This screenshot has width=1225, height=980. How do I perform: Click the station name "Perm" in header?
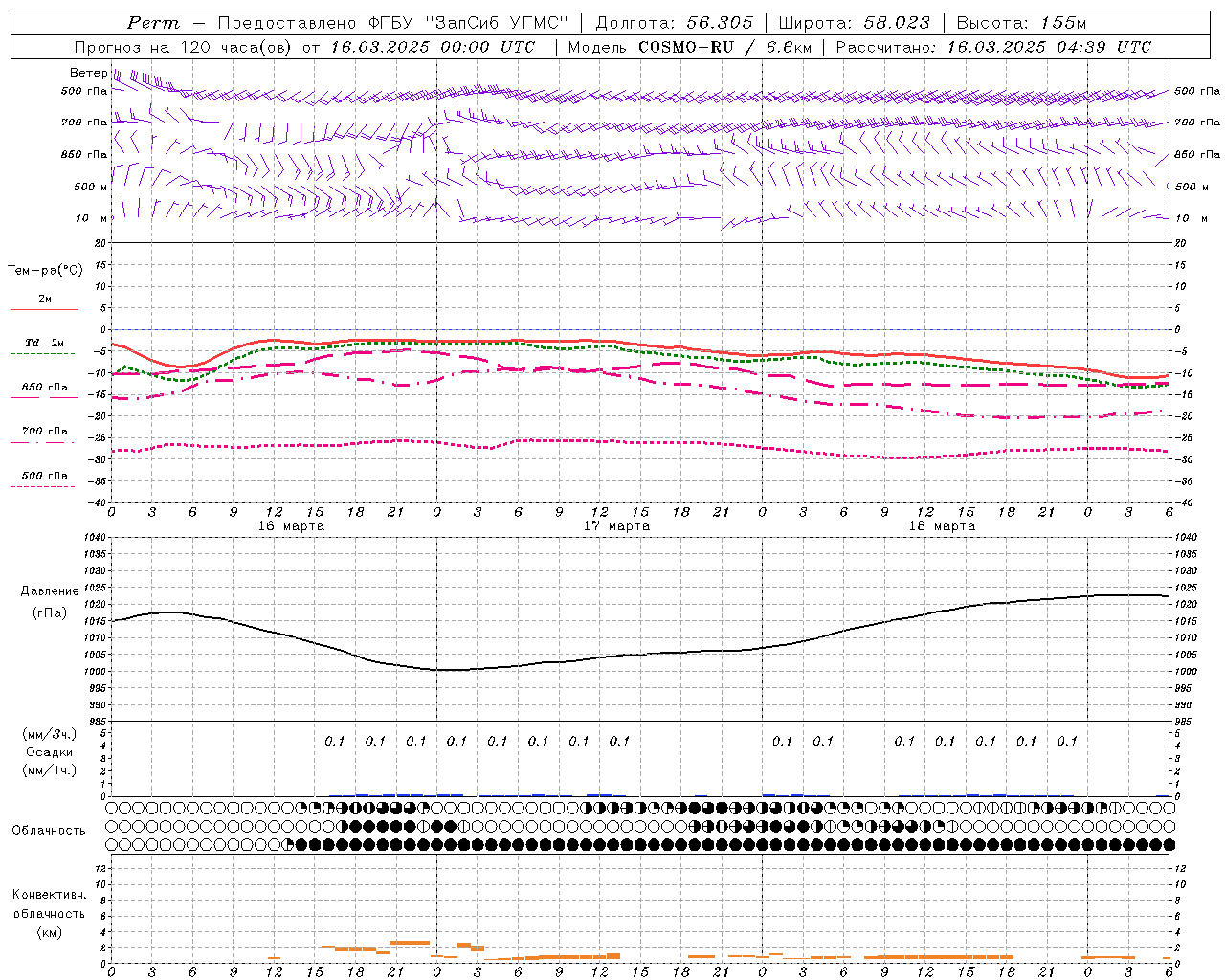pos(153,23)
